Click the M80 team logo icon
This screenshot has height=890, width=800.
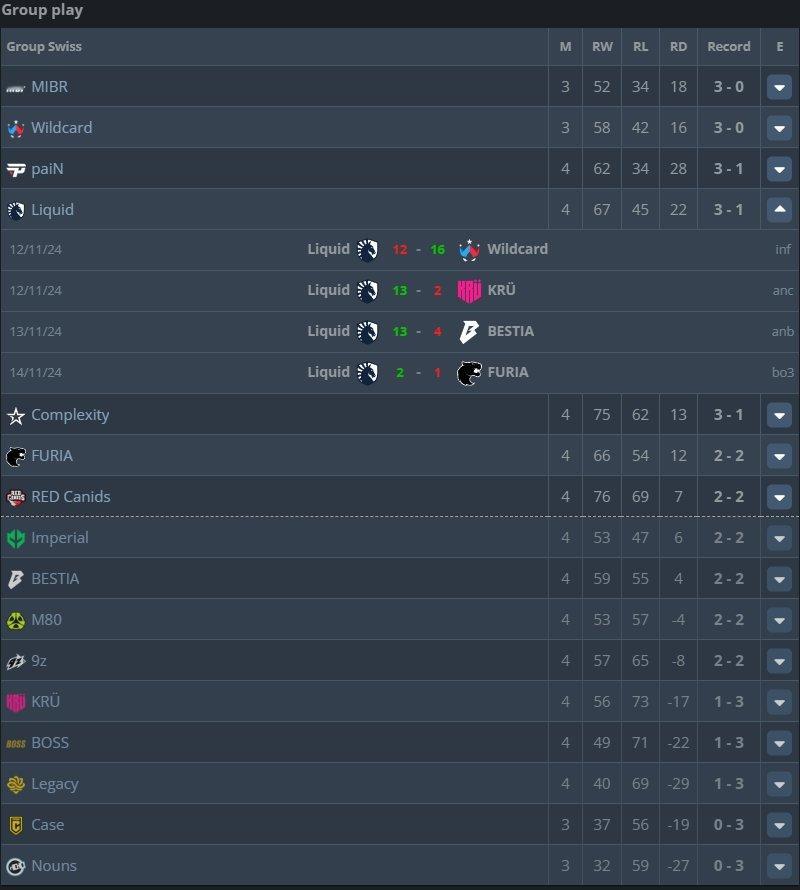15,620
